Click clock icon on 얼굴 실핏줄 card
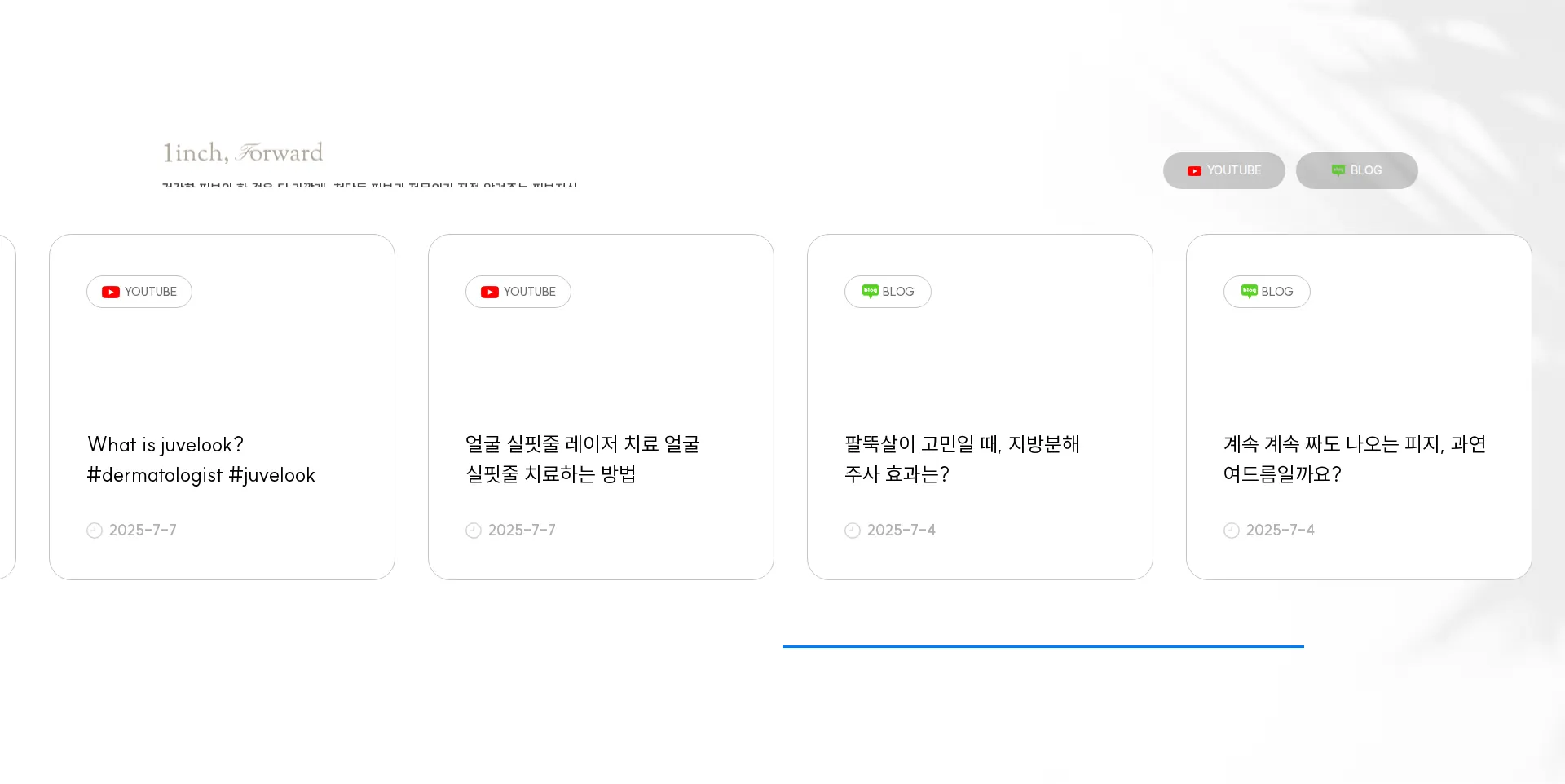This screenshot has height=784, width=1565. click(x=474, y=531)
